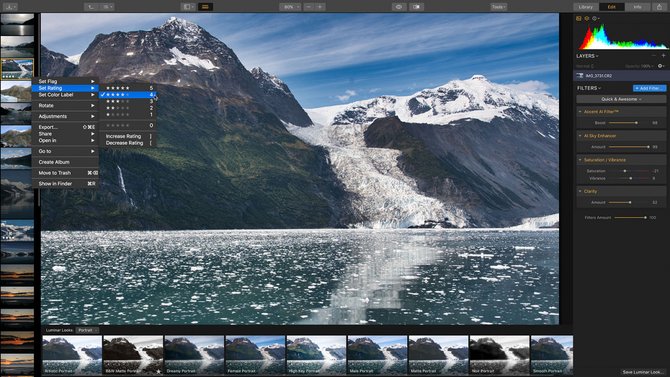Viewport: 670px width, 377px height.
Task: Choose Export... from the context menu
Action: (65, 127)
